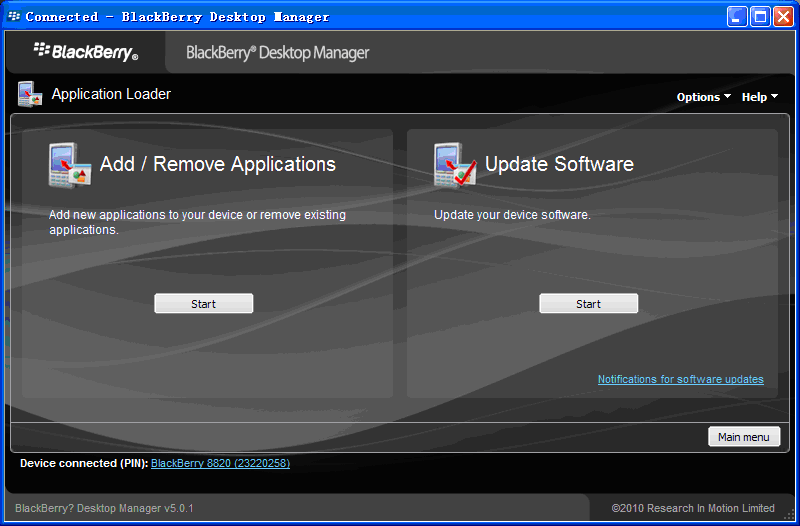Minimize the Desktop Manager window
Viewport: 800px width, 526px height.
tap(737, 17)
